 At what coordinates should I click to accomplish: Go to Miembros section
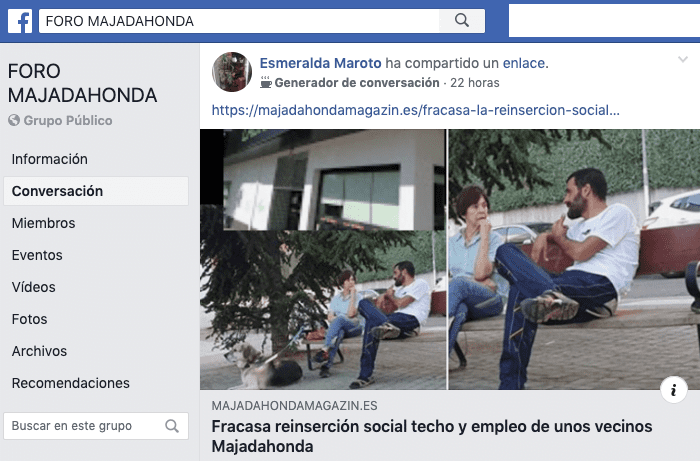pyautogui.click(x=43, y=223)
